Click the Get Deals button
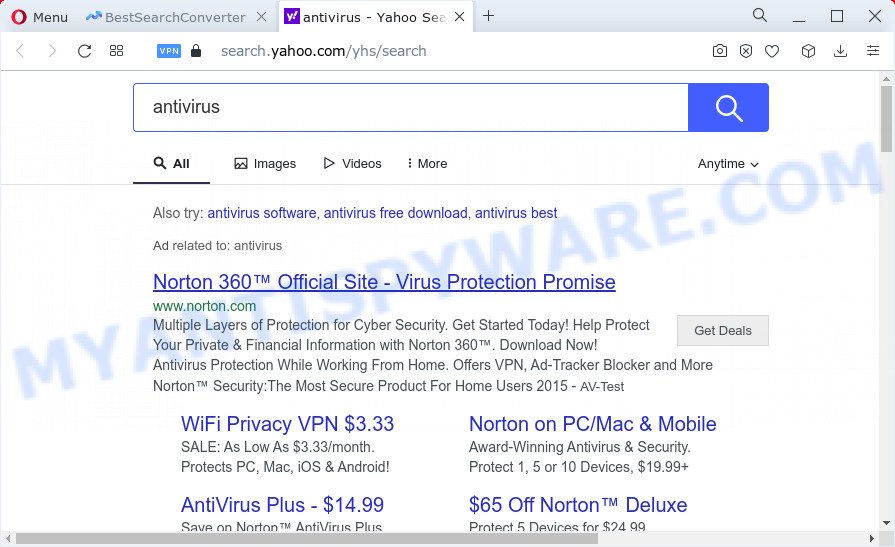This screenshot has height=547, width=895. tap(723, 331)
